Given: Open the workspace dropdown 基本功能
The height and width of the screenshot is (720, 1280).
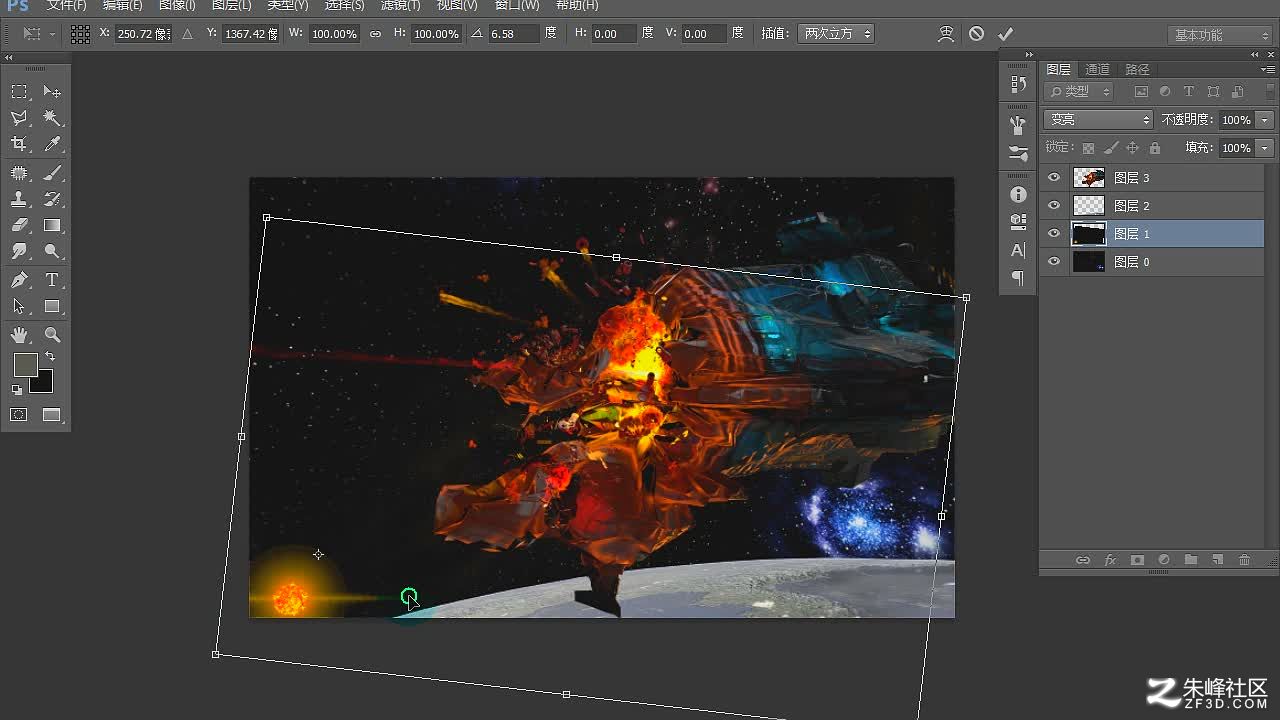Looking at the screenshot, I should coord(1218,35).
